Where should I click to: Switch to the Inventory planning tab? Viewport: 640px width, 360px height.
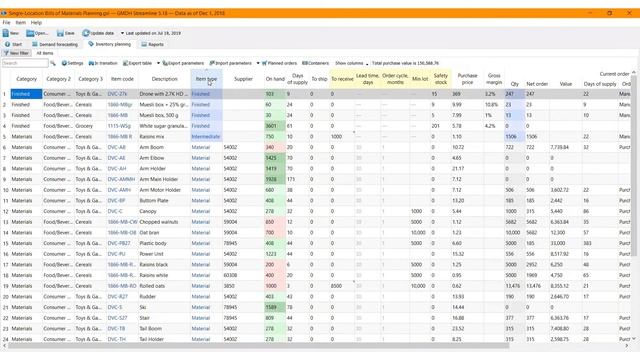coord(109,44)
